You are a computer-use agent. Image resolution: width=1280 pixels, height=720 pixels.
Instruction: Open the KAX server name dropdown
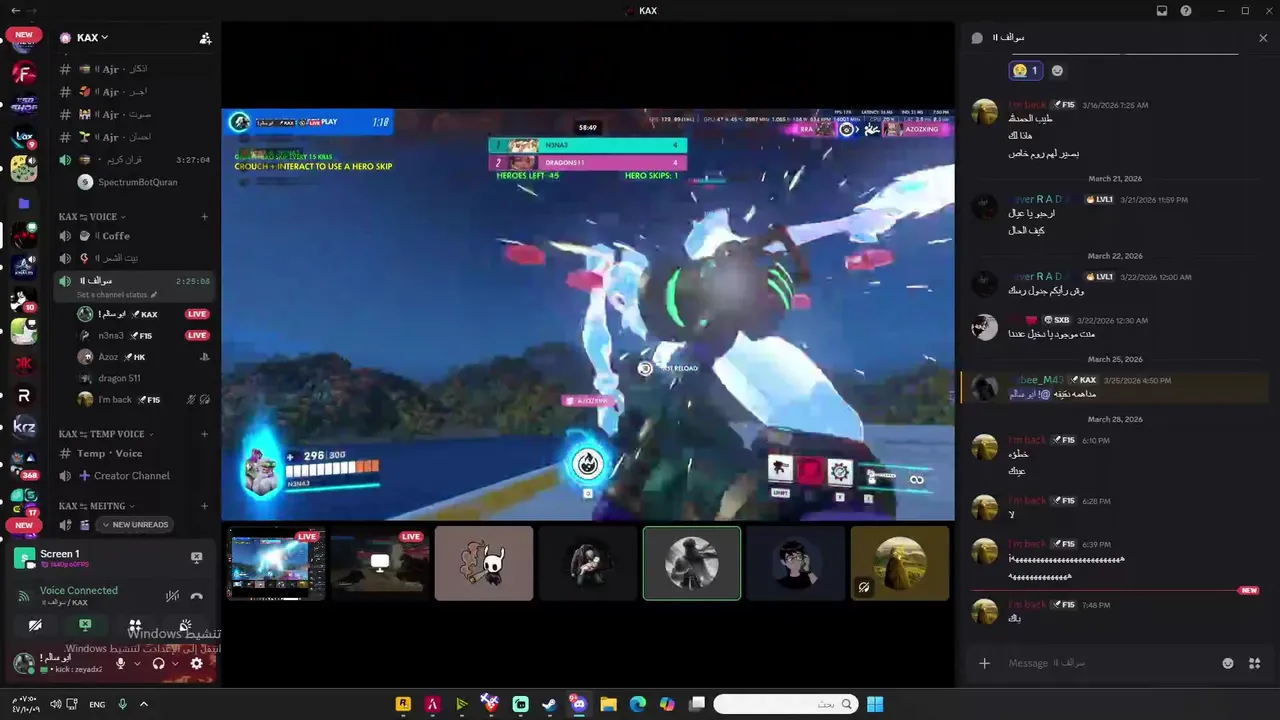[x=84, y=38]
